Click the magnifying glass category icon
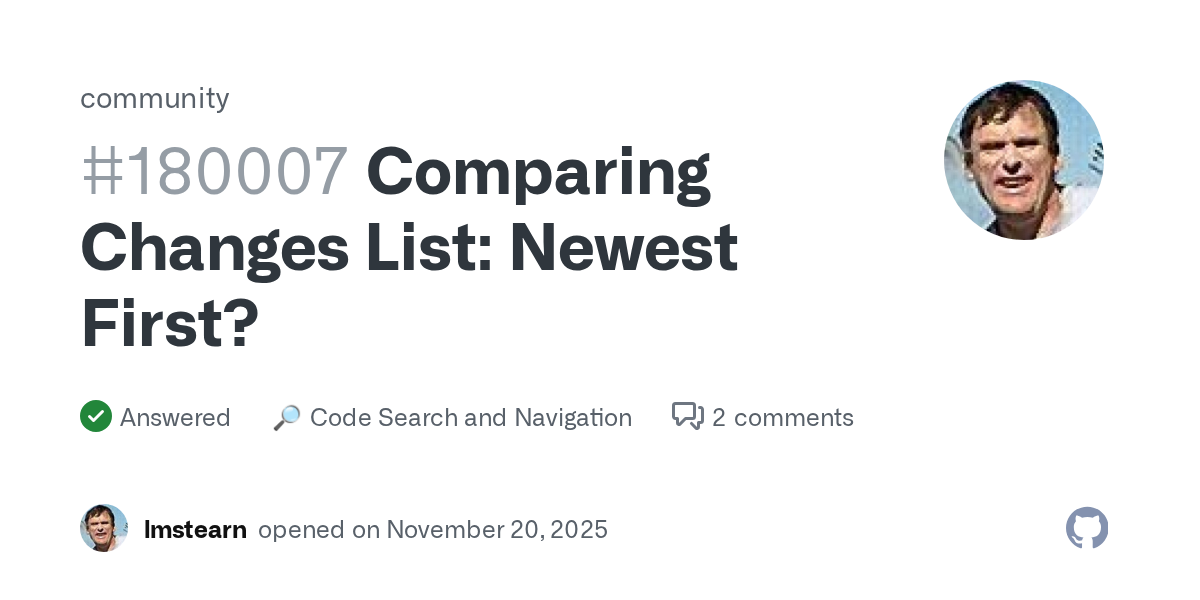The height and width of the screenshot is (600, 1200). (286, 418)
